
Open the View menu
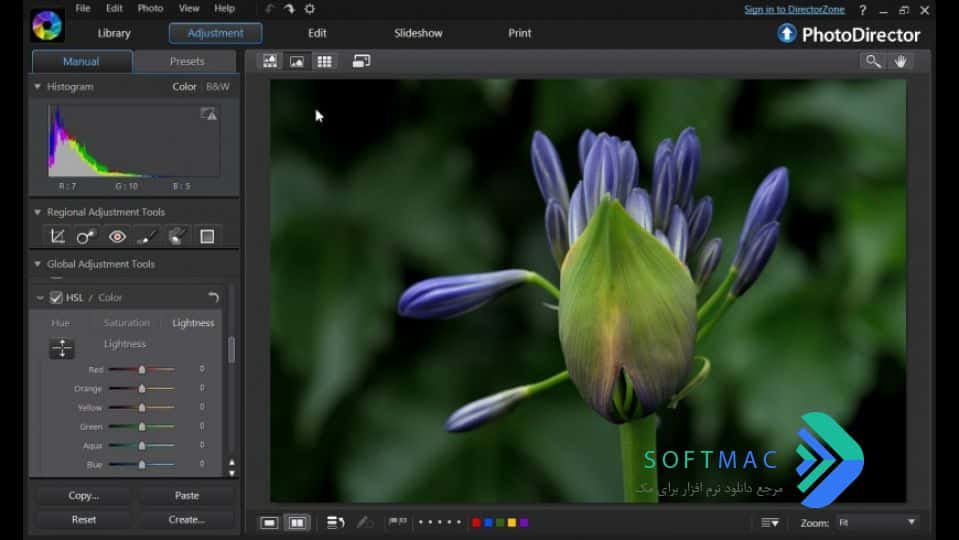pos(189,9)
